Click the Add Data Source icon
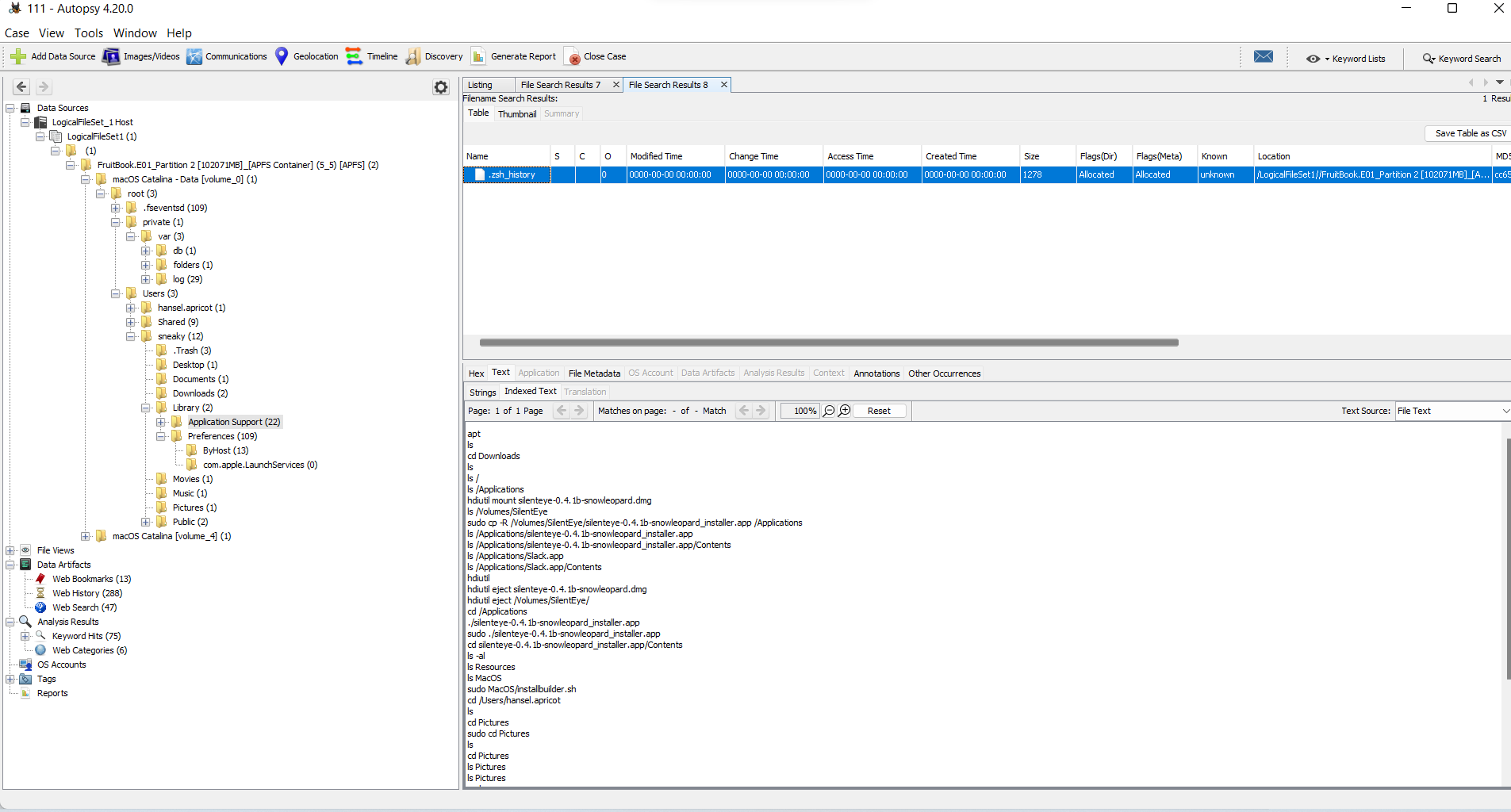This screenshot has width=1511, height=812. (17, 56)
